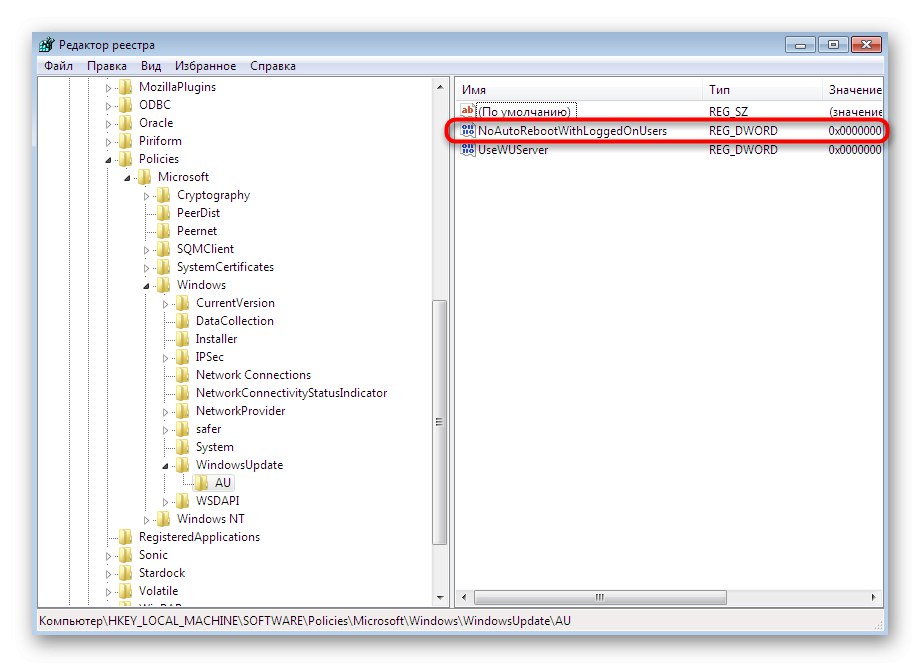This screenshot has height=667, width=920.
Task: Click the values pane scroll left arrow
Action: [464, 598]
